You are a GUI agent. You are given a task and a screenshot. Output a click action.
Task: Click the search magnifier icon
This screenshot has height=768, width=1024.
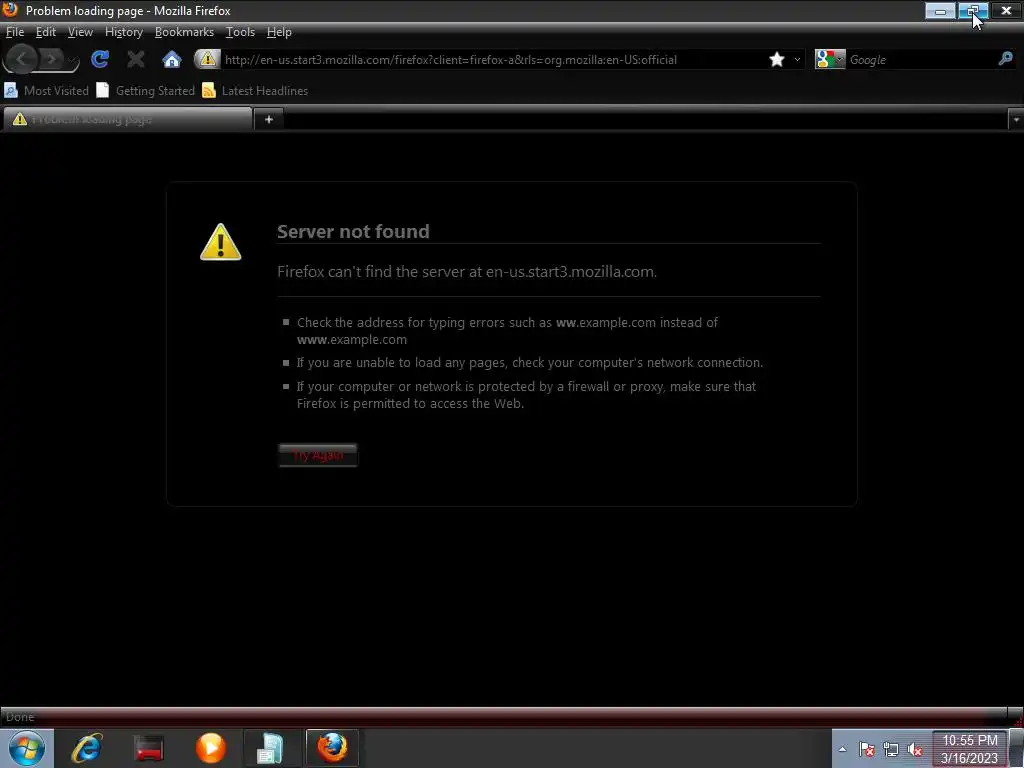pos(1006,59)
